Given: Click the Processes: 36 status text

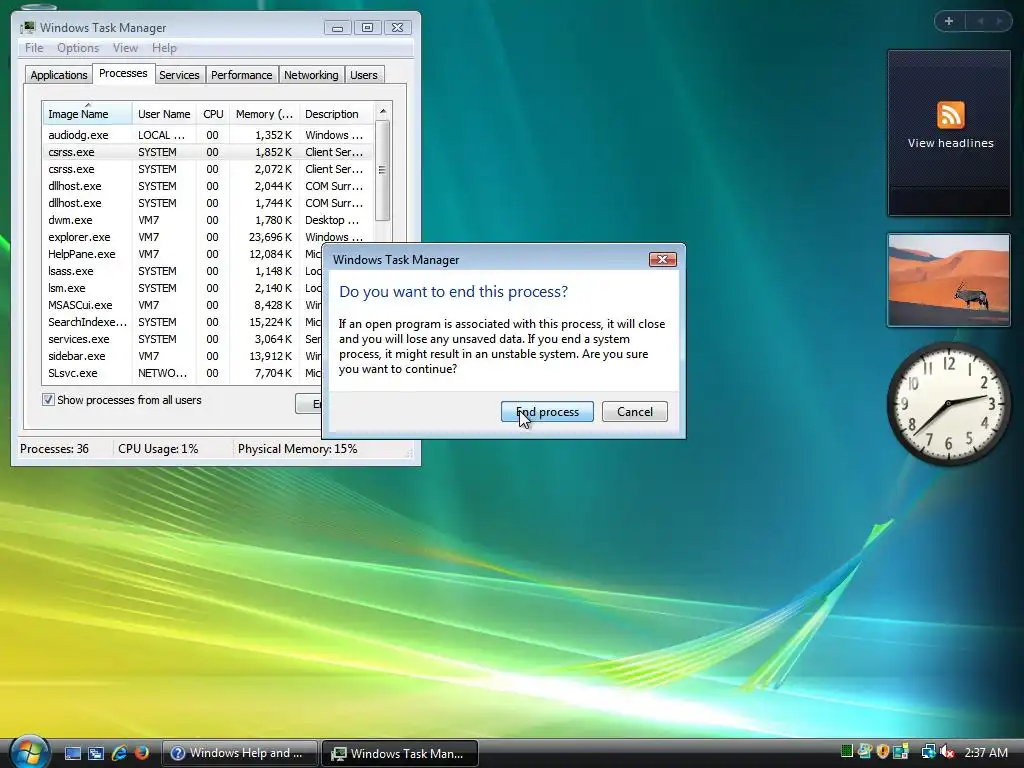Looking at the screenshot, I should 54,449.
